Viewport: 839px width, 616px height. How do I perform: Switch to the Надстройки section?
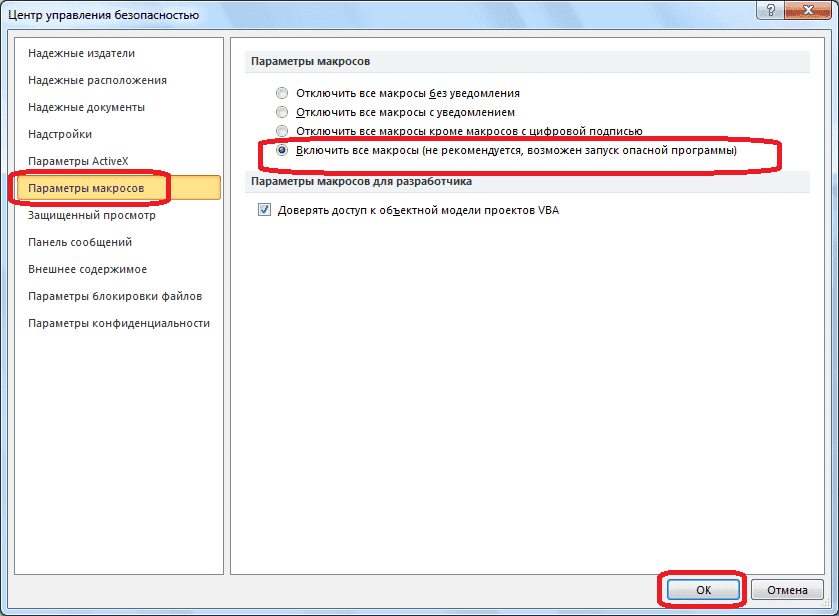pyautogui.click(x=61, y=134)
